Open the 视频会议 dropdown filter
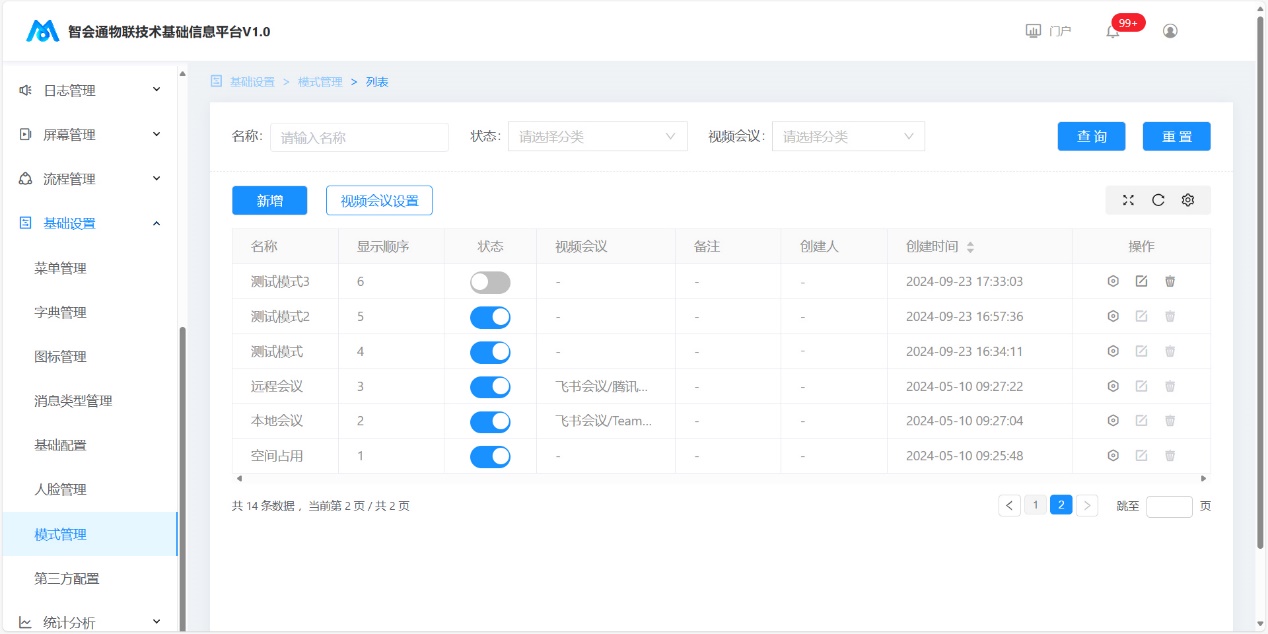This screenshot has height=634, width=1268. click(x=848, y=137)
